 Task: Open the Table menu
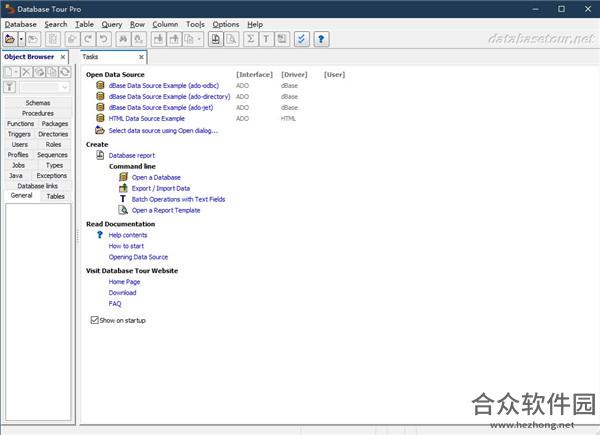click(x=85, y=24)
